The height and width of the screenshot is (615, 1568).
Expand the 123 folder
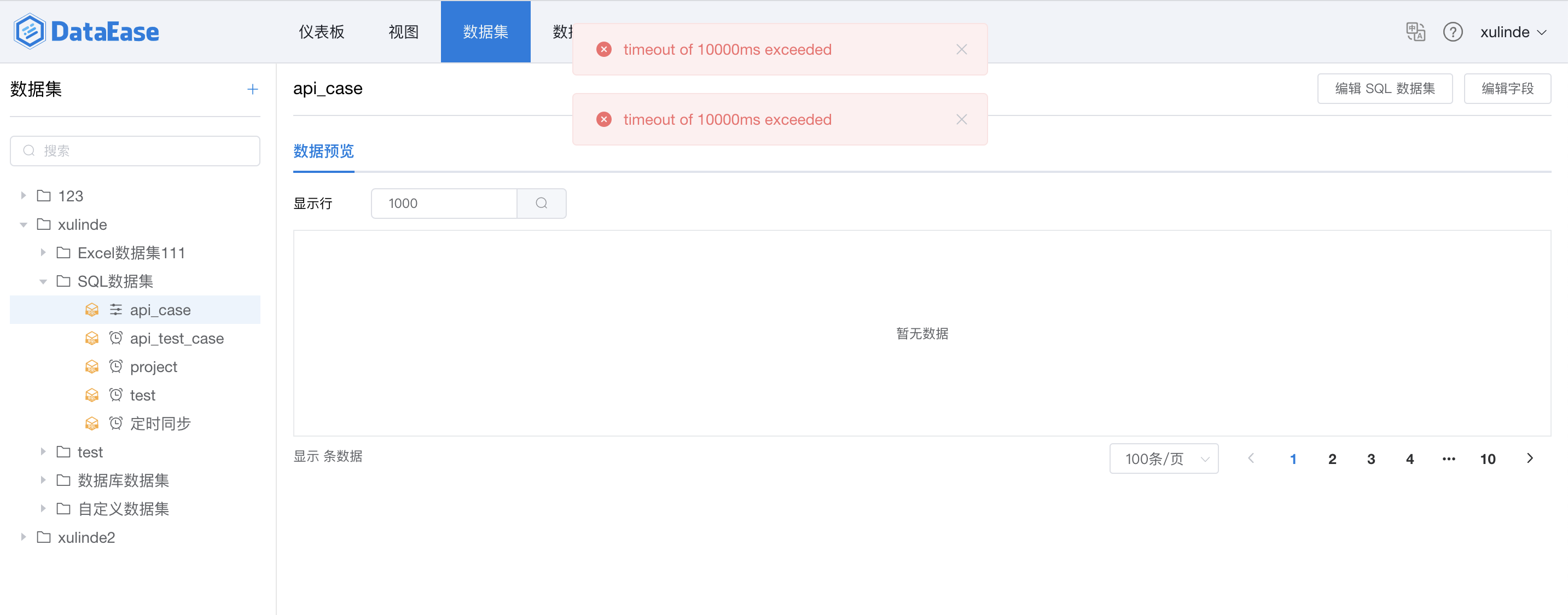coord(23,195)
